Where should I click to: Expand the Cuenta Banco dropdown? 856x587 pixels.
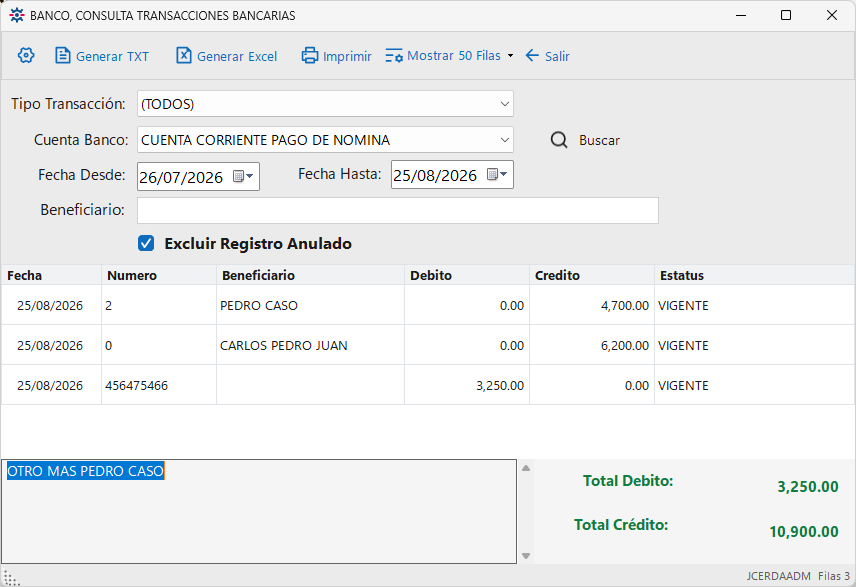(504, 140)
